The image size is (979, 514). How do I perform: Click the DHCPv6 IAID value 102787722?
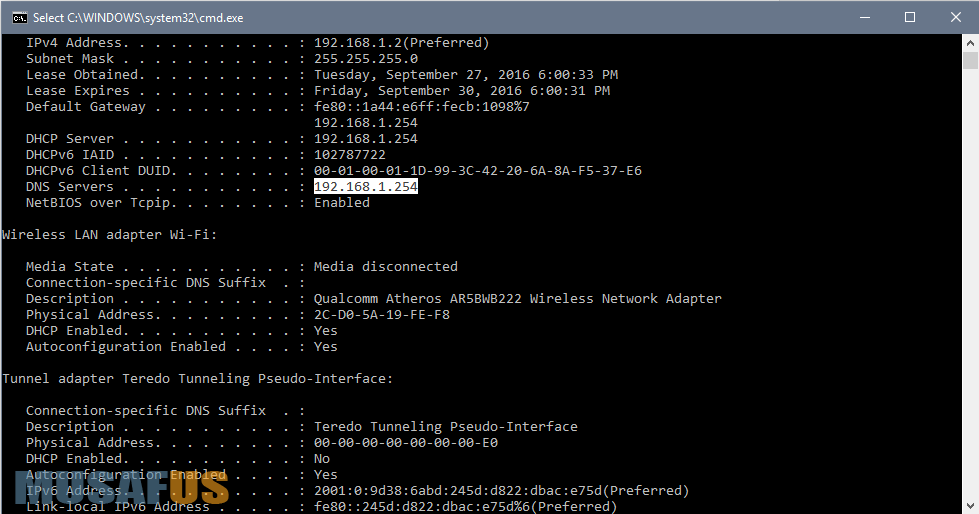tap(349, 155)
